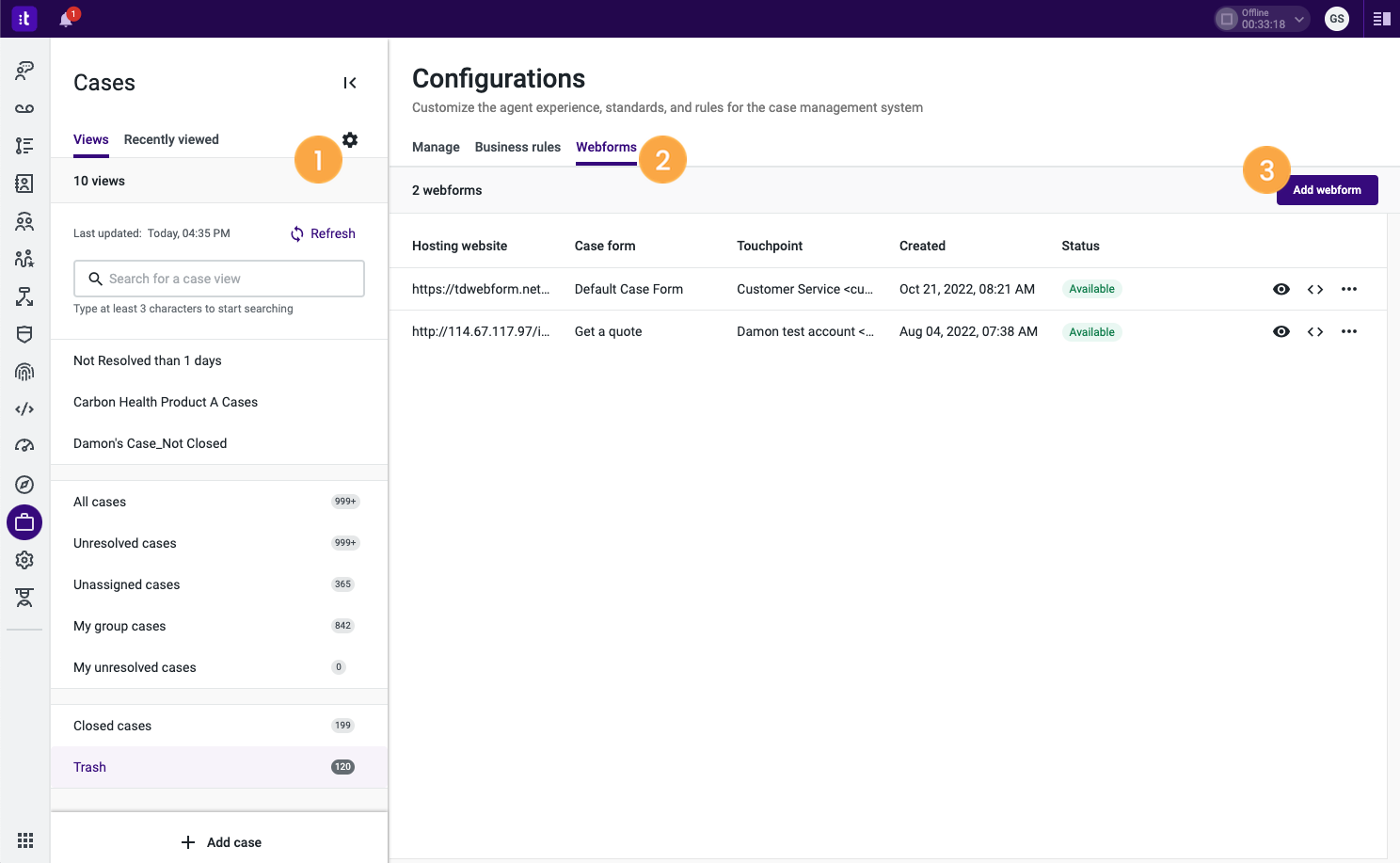Open the team star icon in sidebar
Viewport: 1400px width, 863px height.
(x=24, y=259)
